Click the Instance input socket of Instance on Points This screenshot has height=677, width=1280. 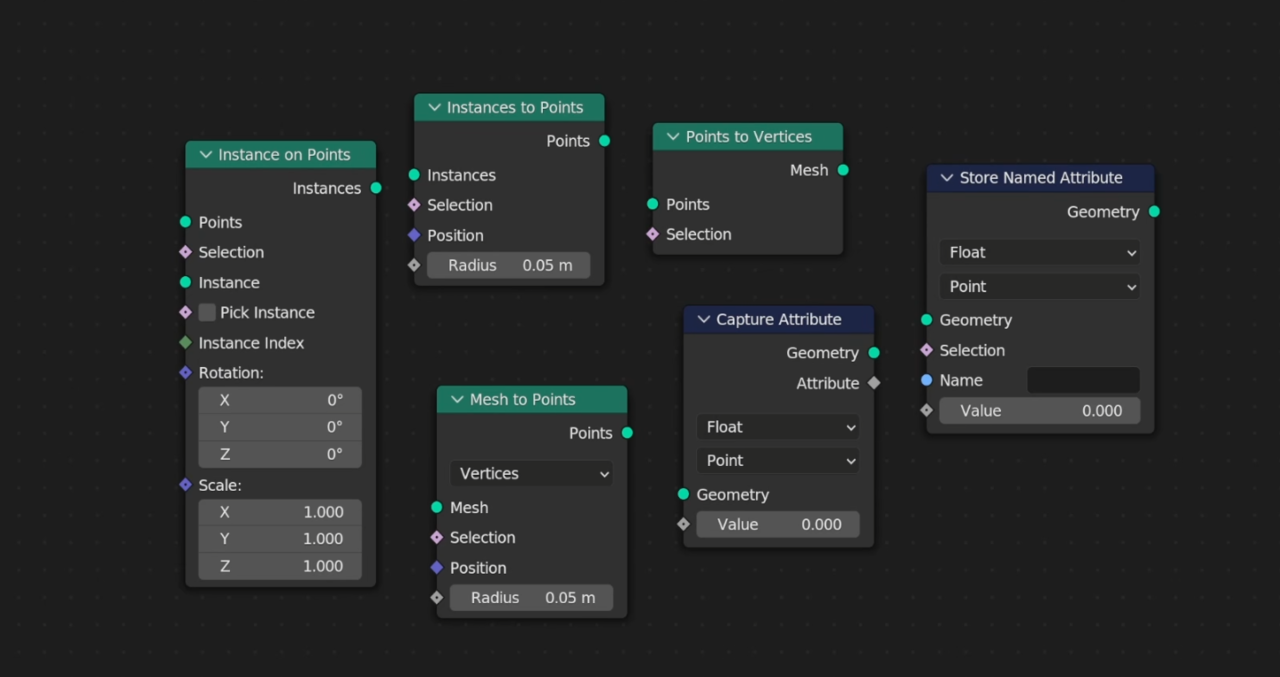pos(185,282)
